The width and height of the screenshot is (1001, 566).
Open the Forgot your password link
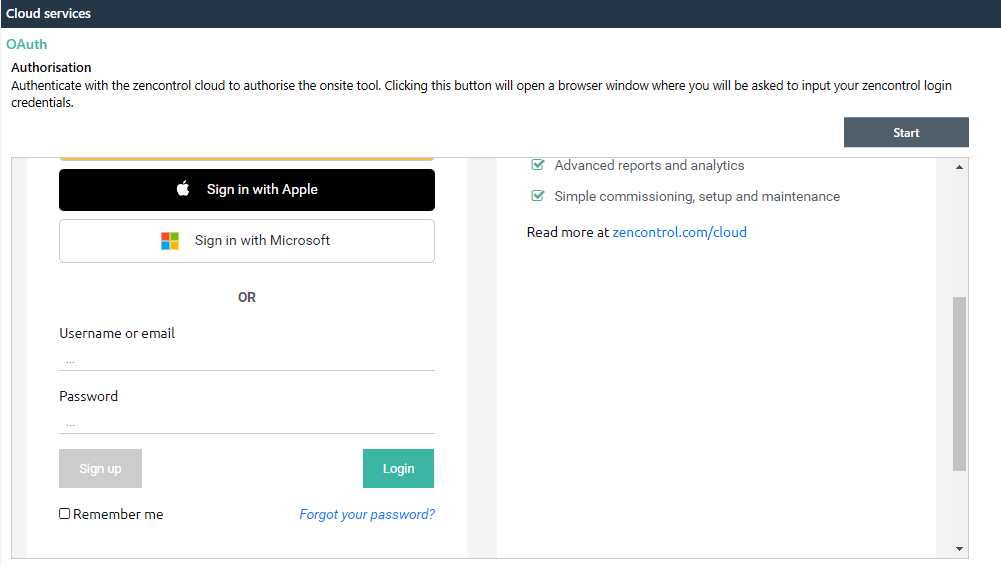point(367,514)
